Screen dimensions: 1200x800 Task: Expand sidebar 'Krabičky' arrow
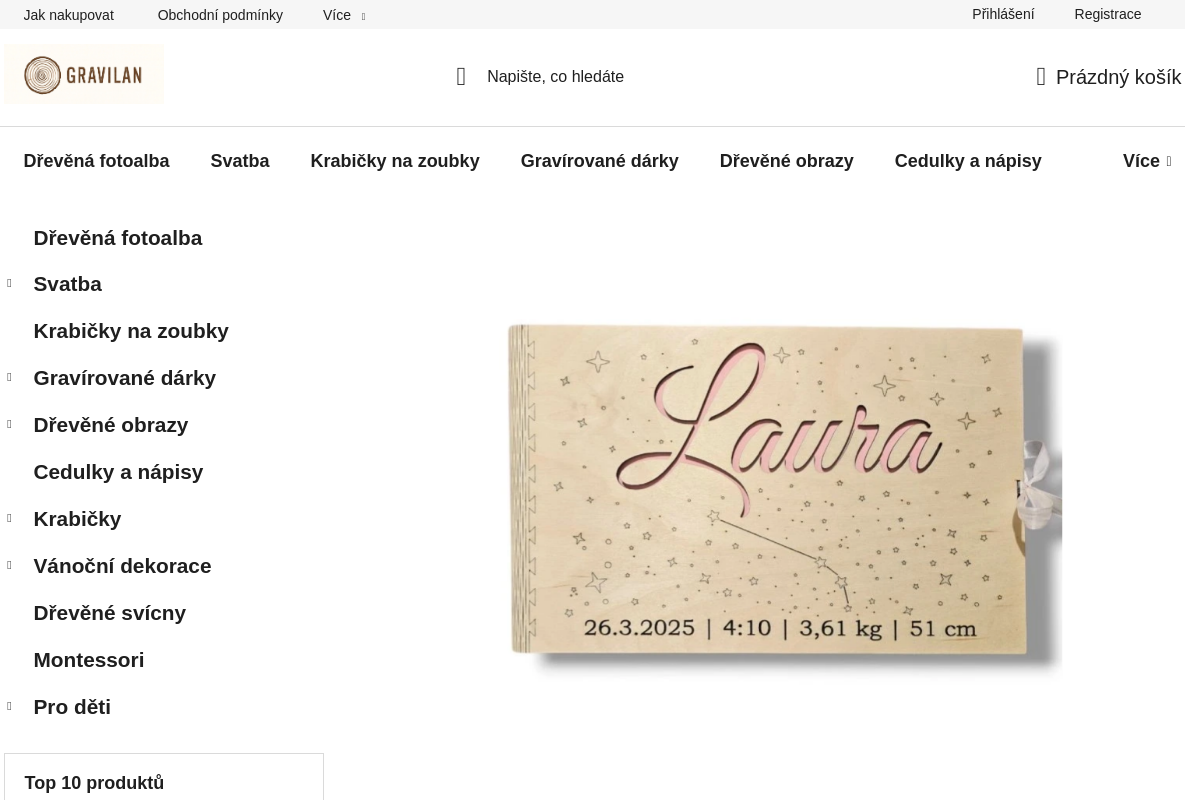[9, 519]
